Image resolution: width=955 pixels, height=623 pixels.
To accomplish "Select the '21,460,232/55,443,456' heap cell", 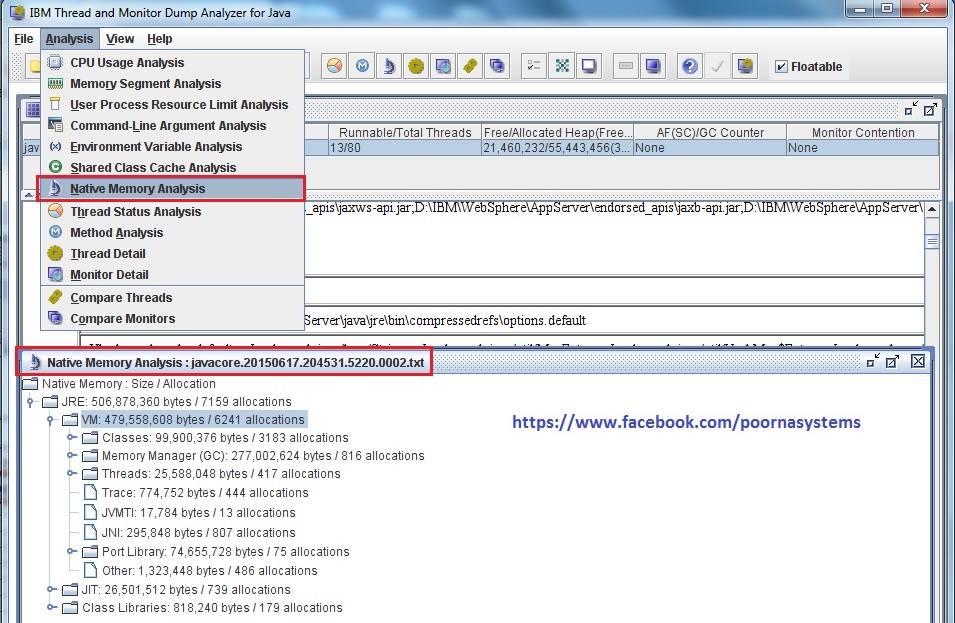I will (557, 147).
